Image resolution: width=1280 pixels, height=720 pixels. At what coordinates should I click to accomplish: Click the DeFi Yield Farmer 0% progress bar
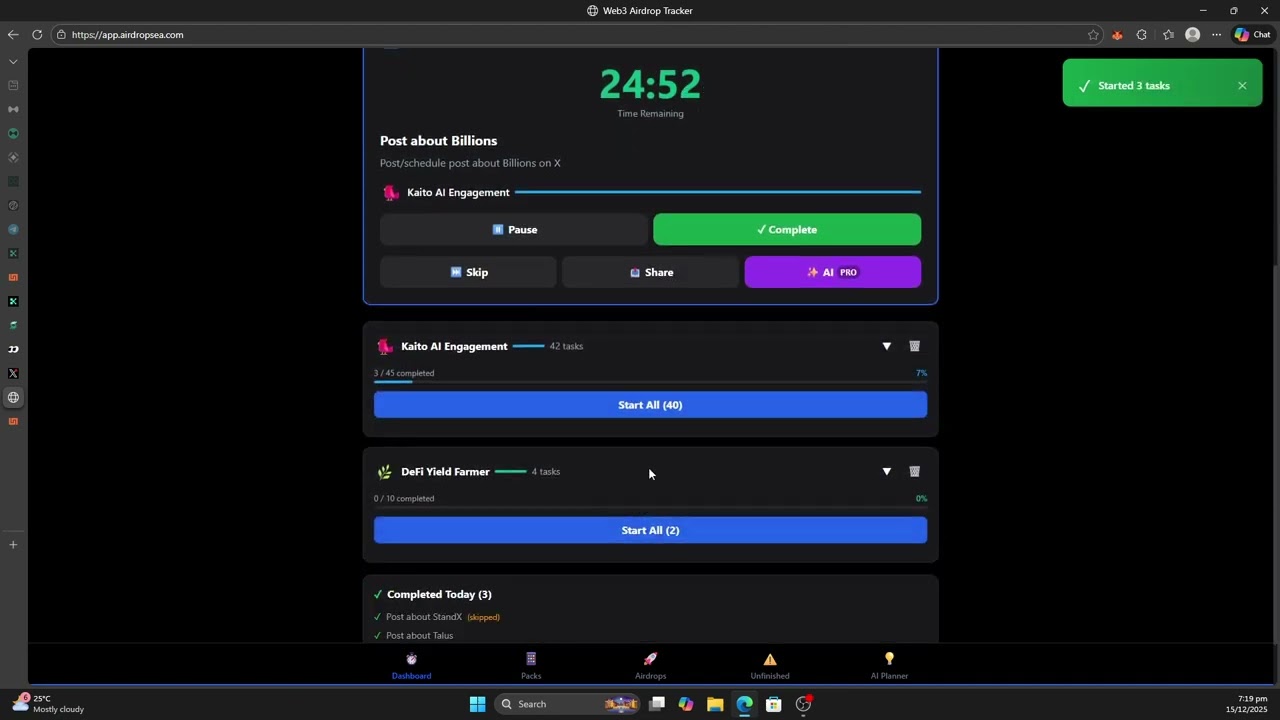tap(650, 507)
